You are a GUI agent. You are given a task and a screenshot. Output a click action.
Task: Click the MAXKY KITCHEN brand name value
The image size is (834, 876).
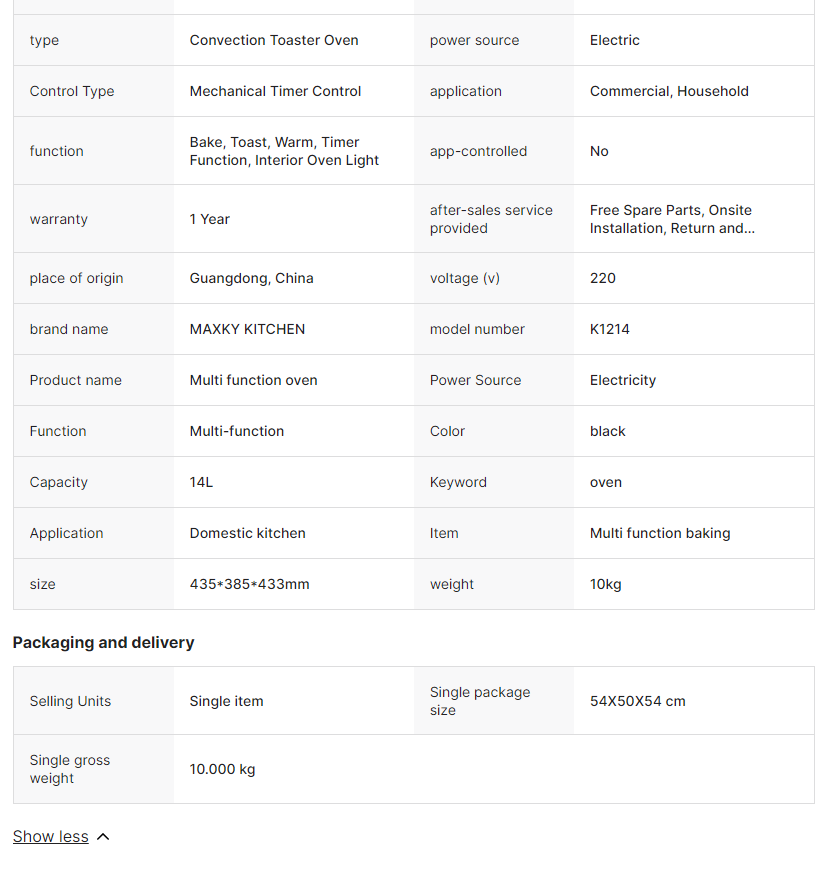[247, 329]
